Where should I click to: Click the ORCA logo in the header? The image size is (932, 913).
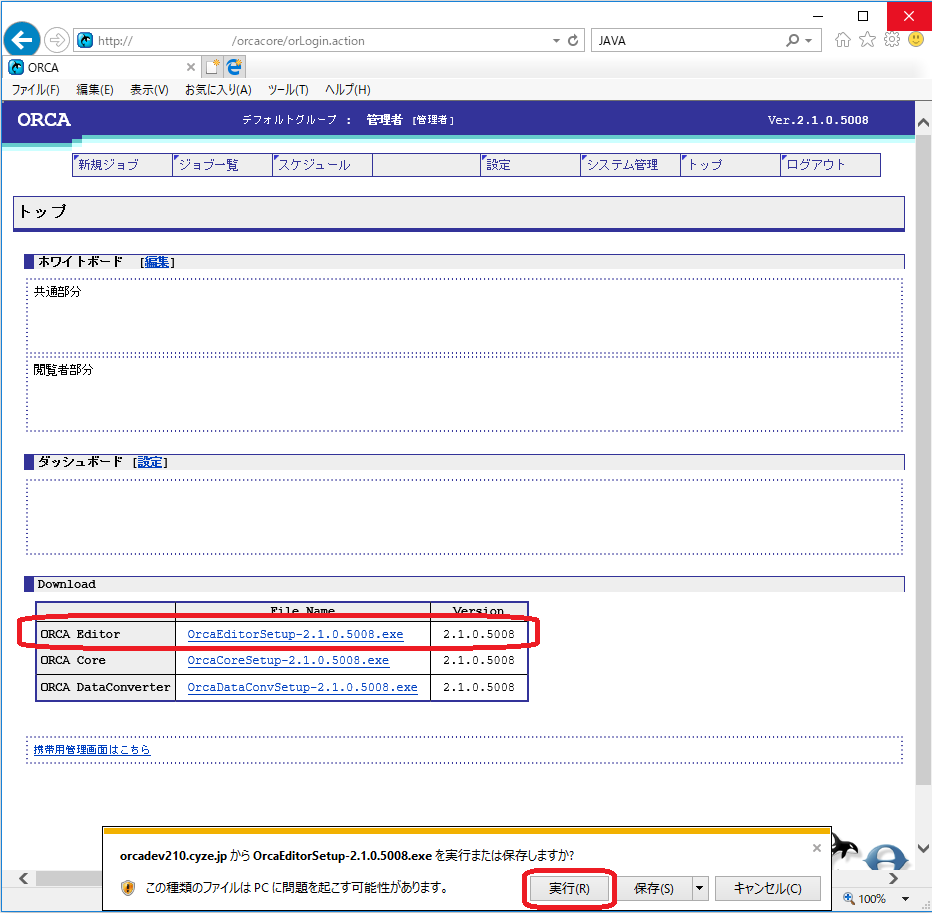pyautogui.click(x=44, y=119)
